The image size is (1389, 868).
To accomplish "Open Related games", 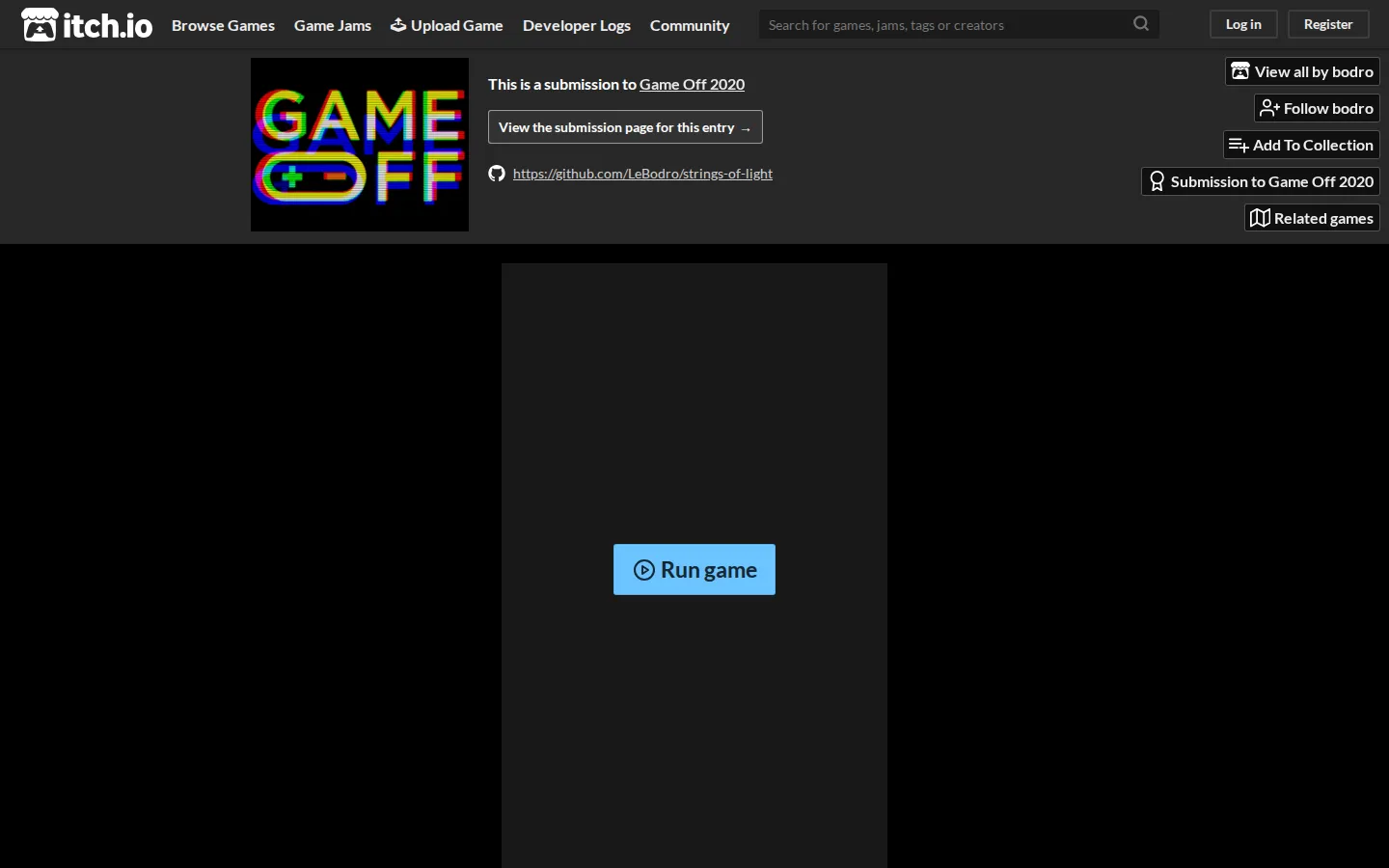I will pyautogui.click(x=1312, y=218).
